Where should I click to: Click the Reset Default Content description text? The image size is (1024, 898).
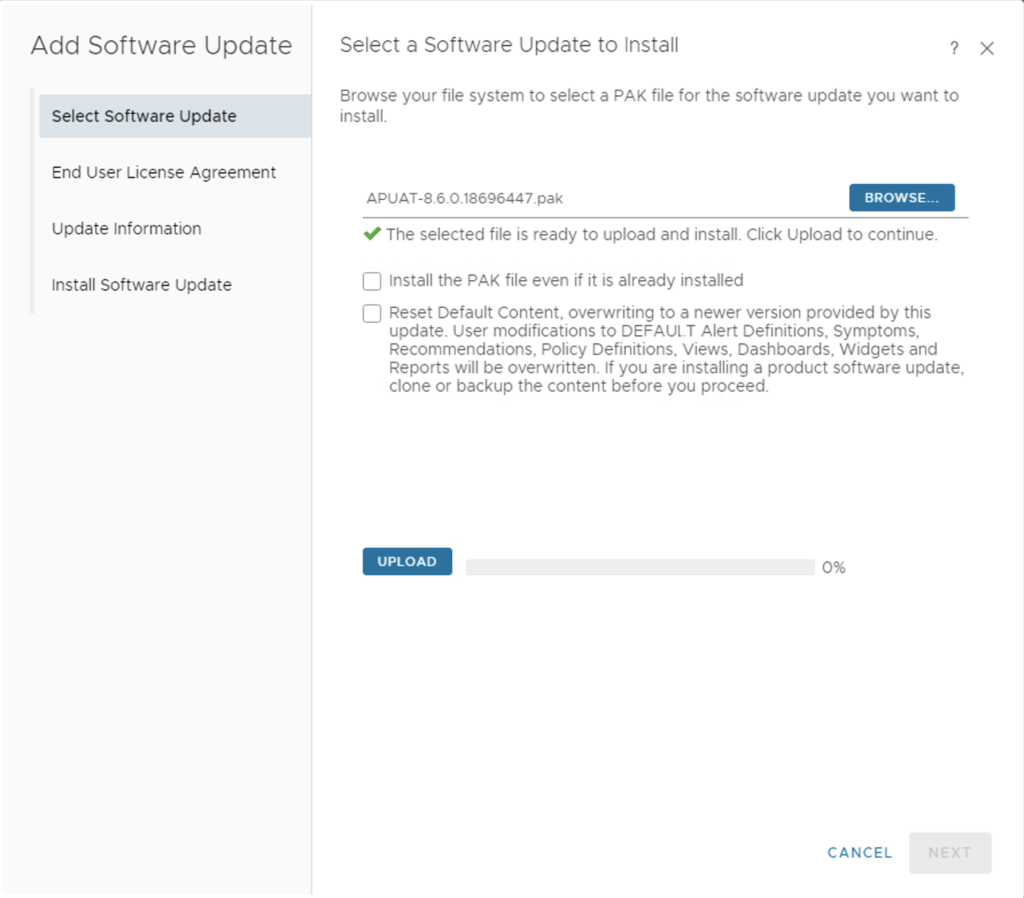pyautogui.click(x=675, y=350)
